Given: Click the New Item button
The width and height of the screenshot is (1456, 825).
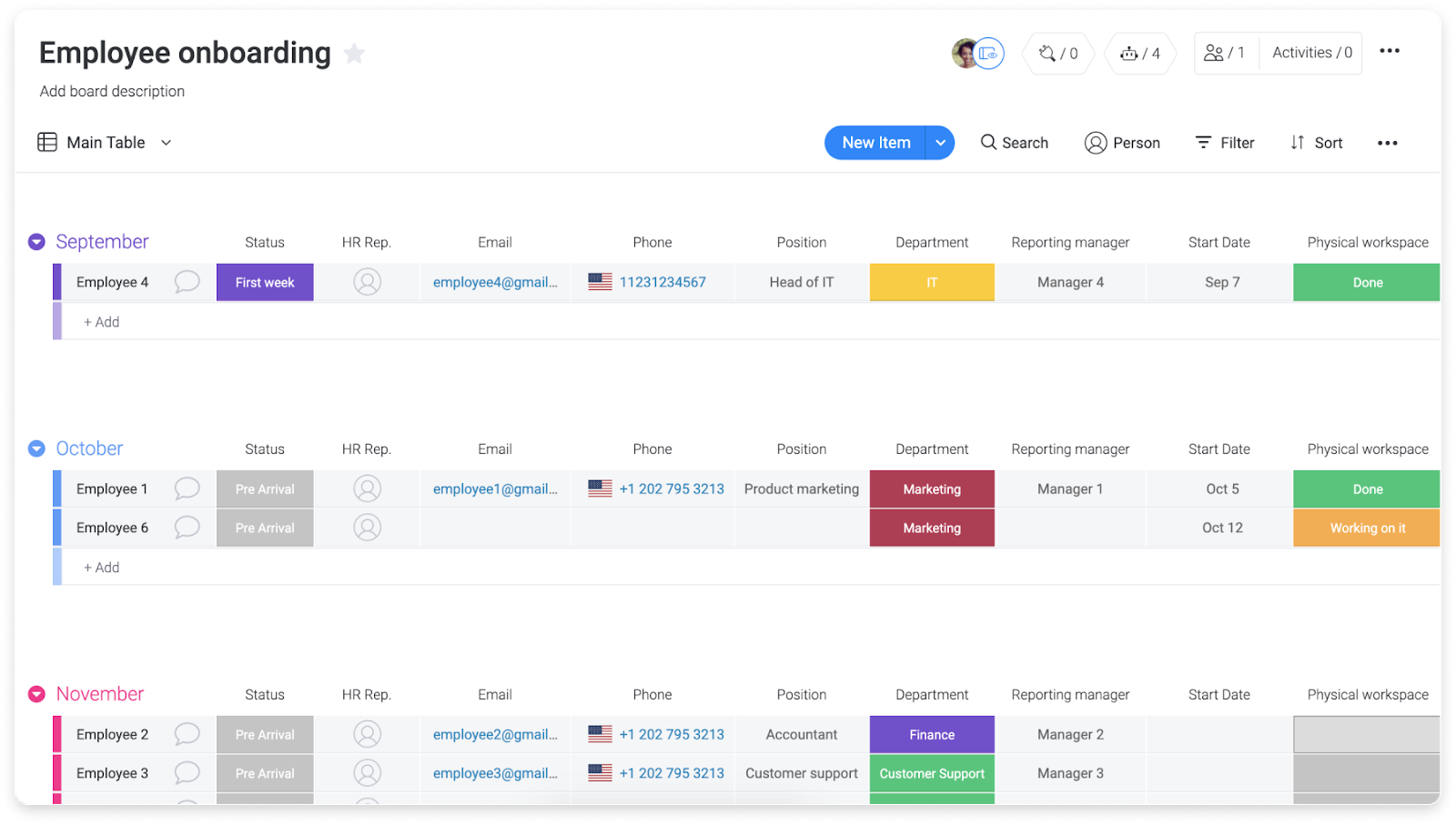Looking at the screenshot, I should click(x=875, y=143).
